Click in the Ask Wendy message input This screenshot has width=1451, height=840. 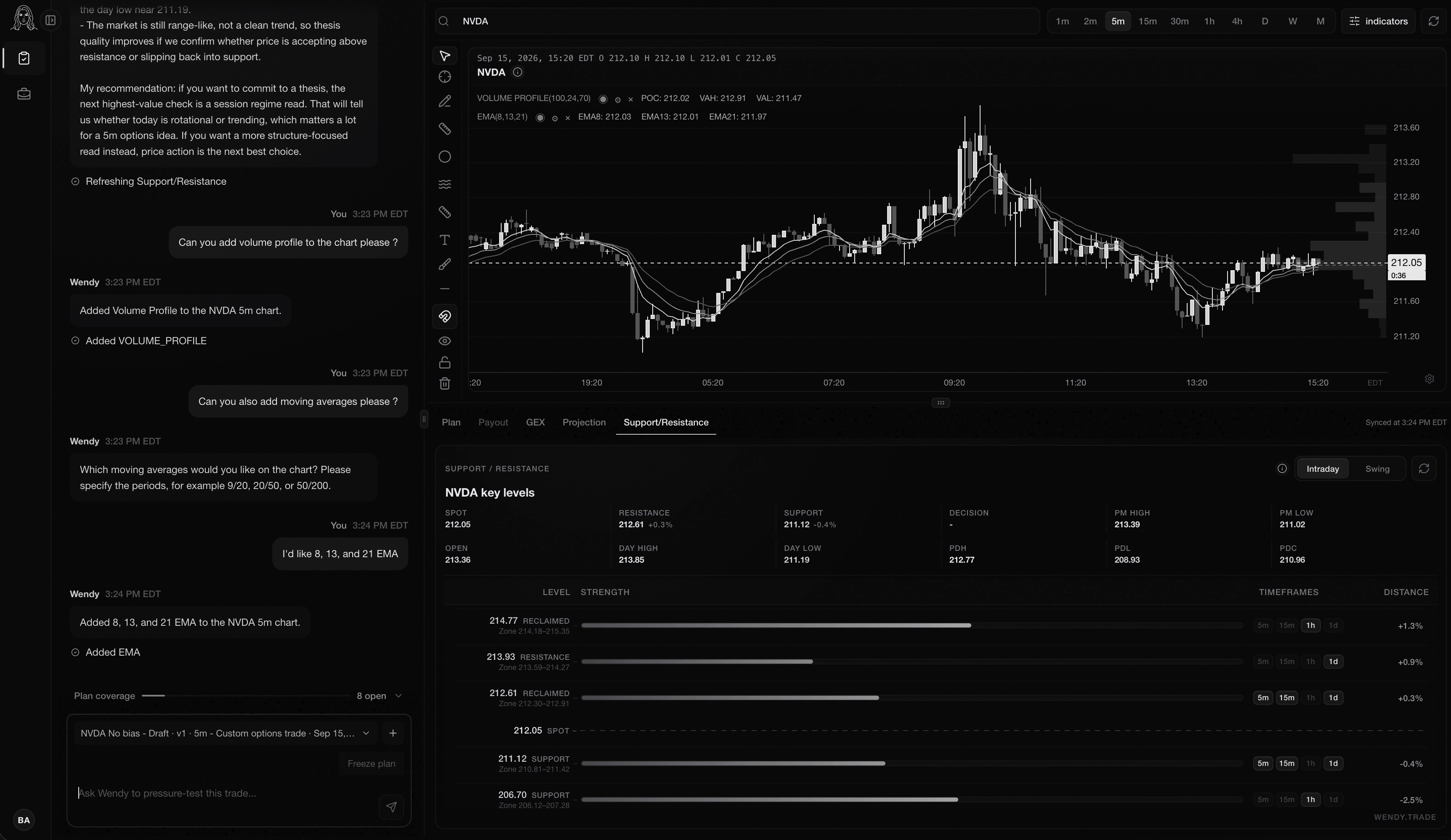[225, 793]
